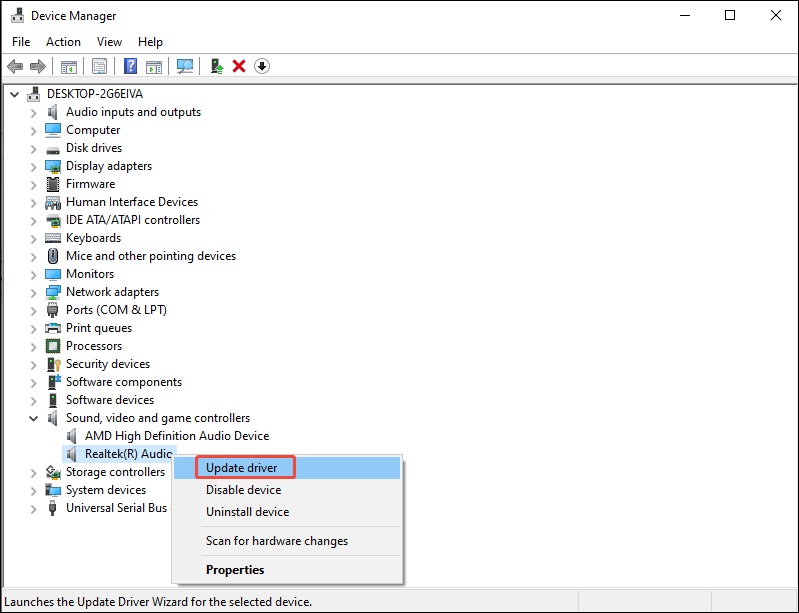Click the Action pane toolbar icon
799x613 pixels.
point(154,66)
